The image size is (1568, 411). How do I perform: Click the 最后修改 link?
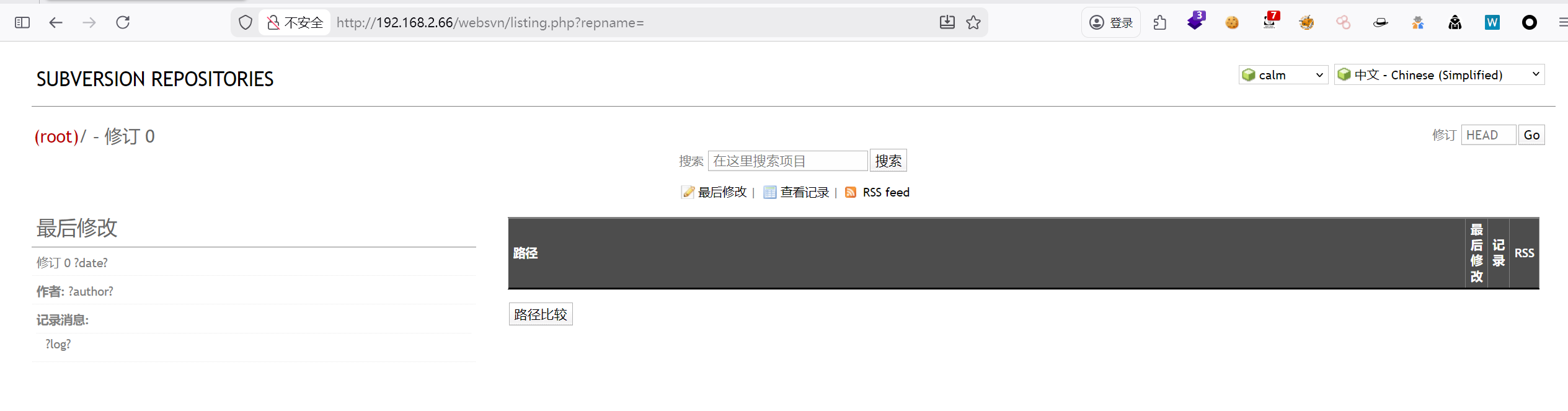(722, 192)
